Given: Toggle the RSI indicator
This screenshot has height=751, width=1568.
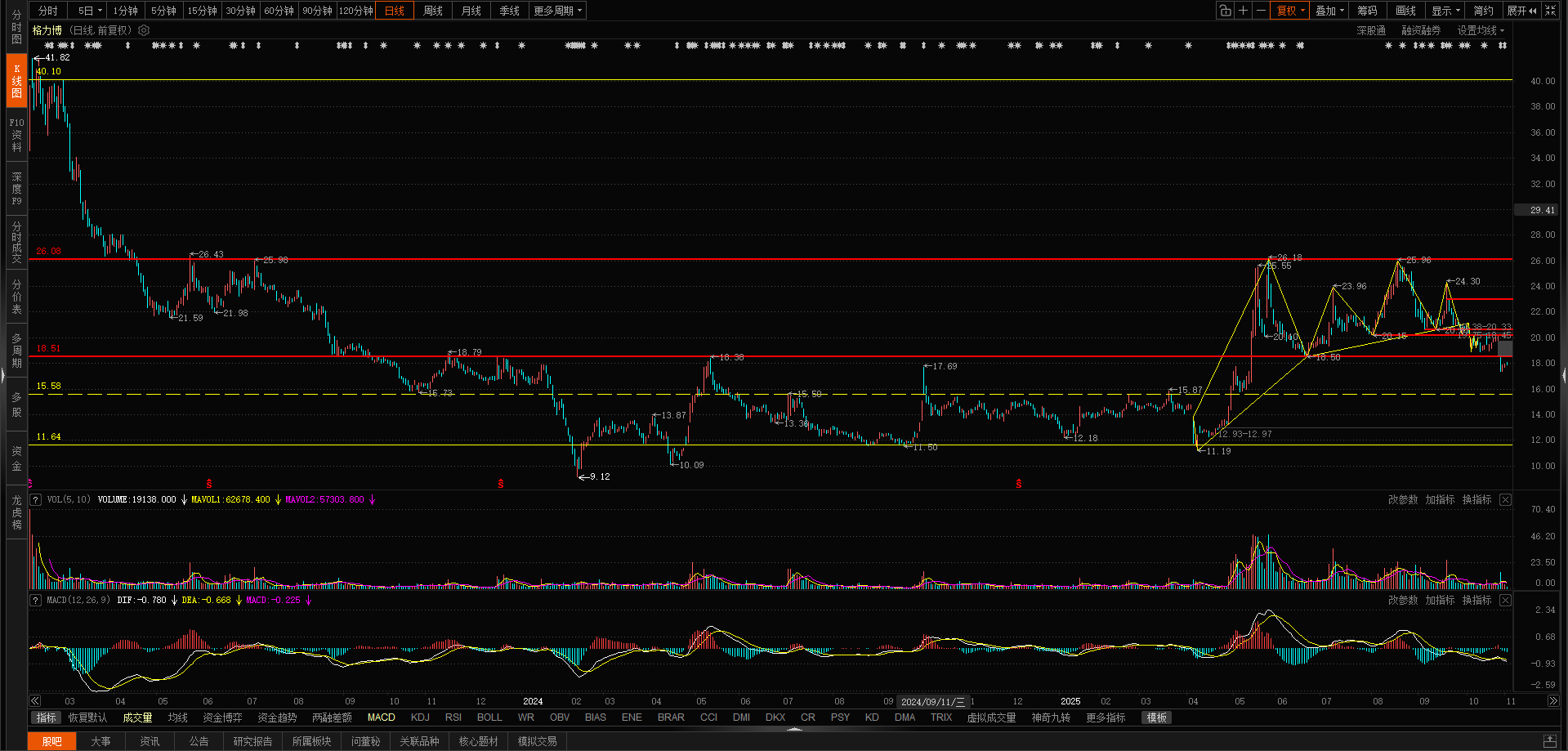Looking at the screenshot, I should 453,717.
